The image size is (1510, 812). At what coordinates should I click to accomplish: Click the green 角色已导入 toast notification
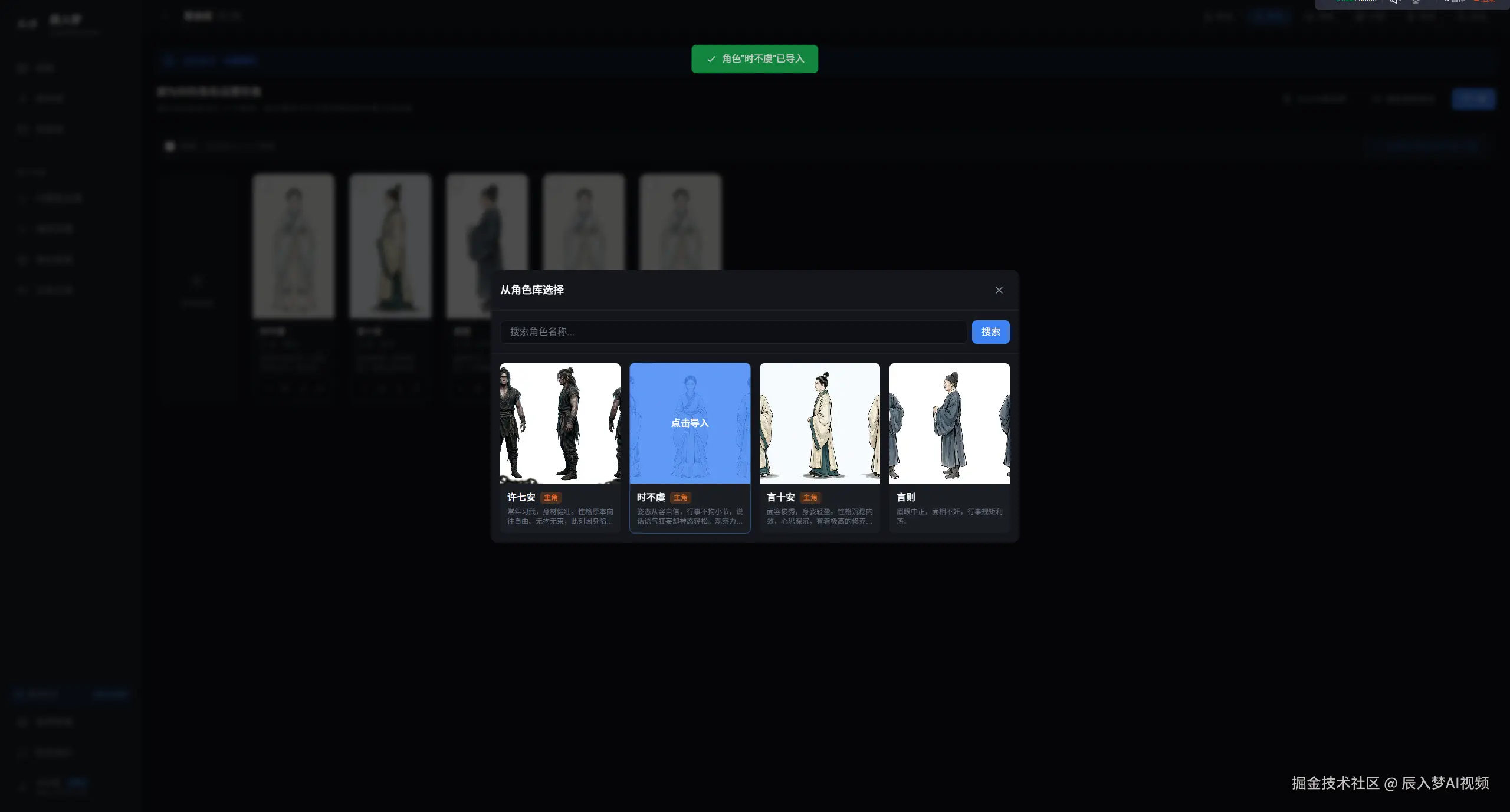pyautogui.click(x=762, y=59)
